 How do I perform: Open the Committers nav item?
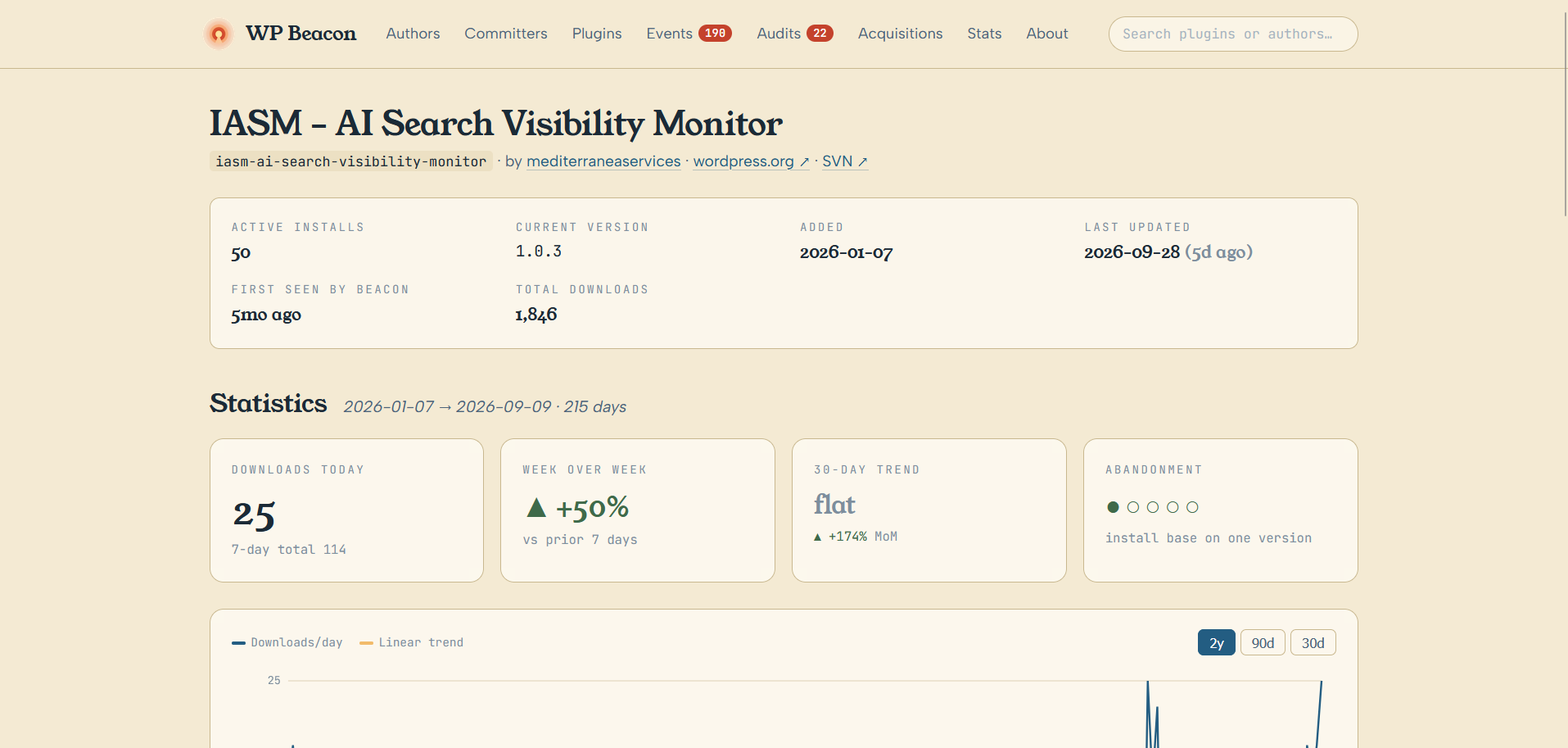506,34
